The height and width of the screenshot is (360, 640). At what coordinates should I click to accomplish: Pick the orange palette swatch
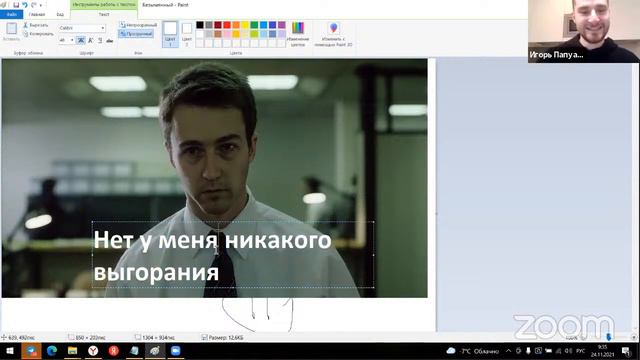(236, 25)
